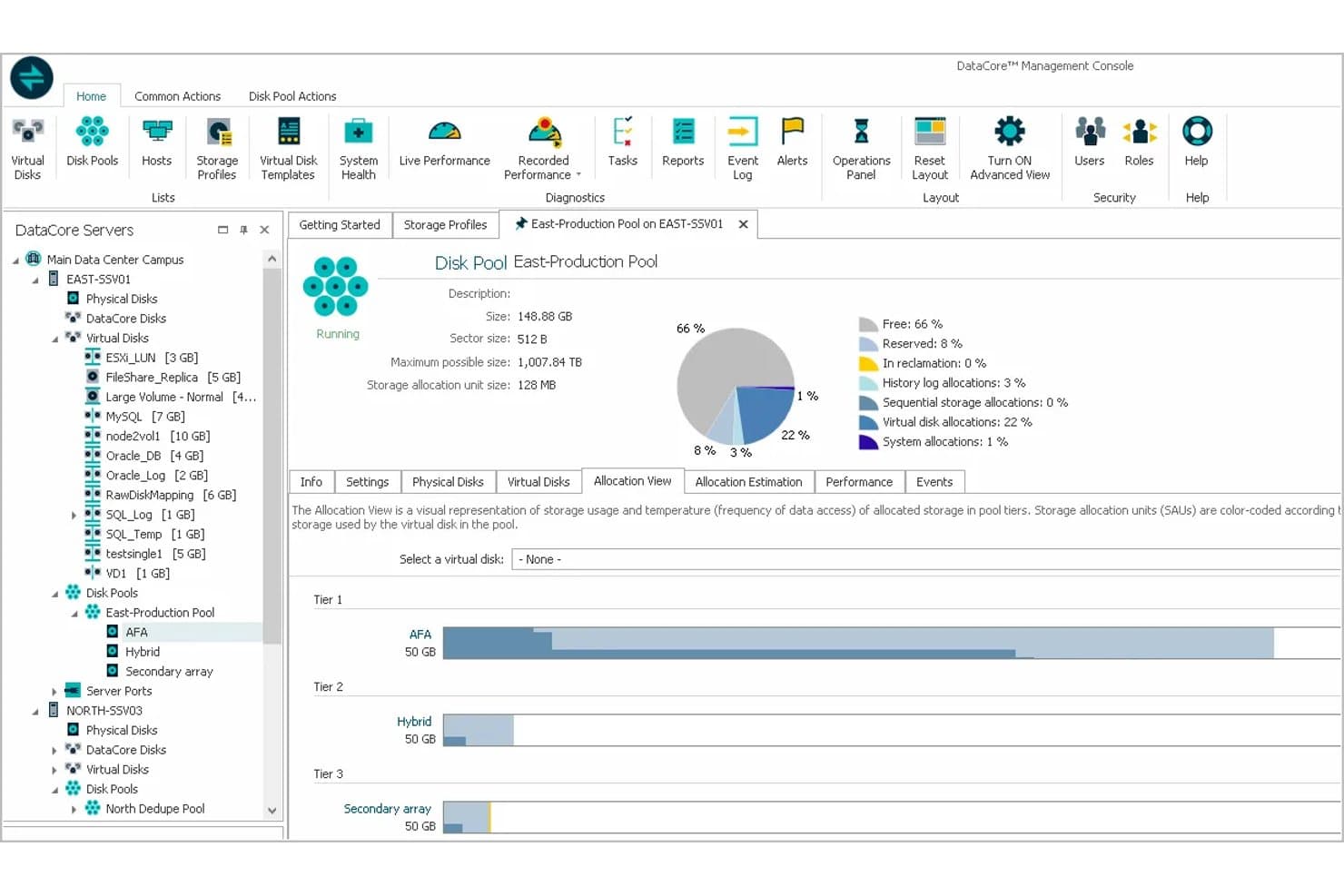
Task: Open Recorded Performance dropdown
Action: [x=543, y=148]
